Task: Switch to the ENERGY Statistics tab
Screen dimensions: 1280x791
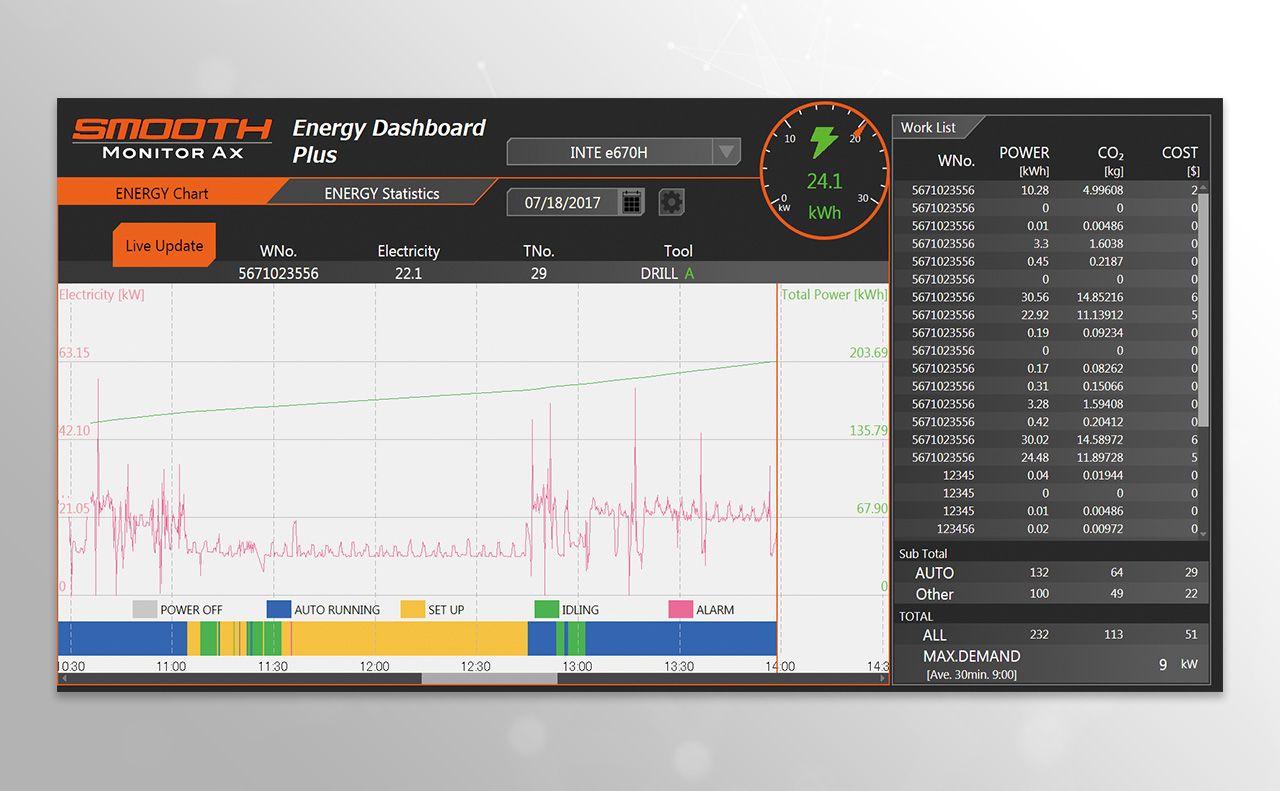Action: (383, 192)
